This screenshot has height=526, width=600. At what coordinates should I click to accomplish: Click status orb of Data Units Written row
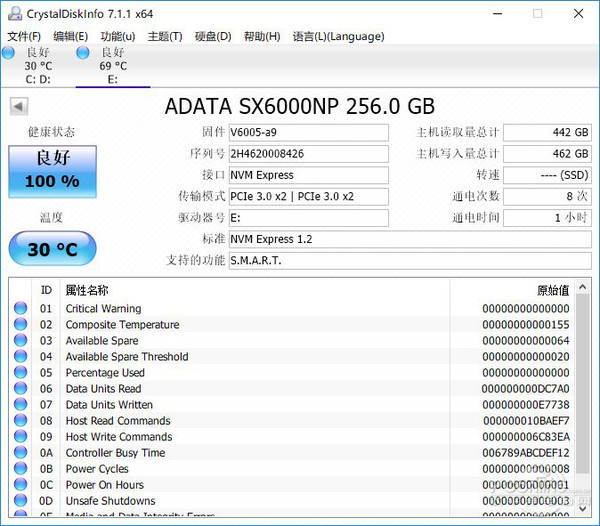pos(21,404)
